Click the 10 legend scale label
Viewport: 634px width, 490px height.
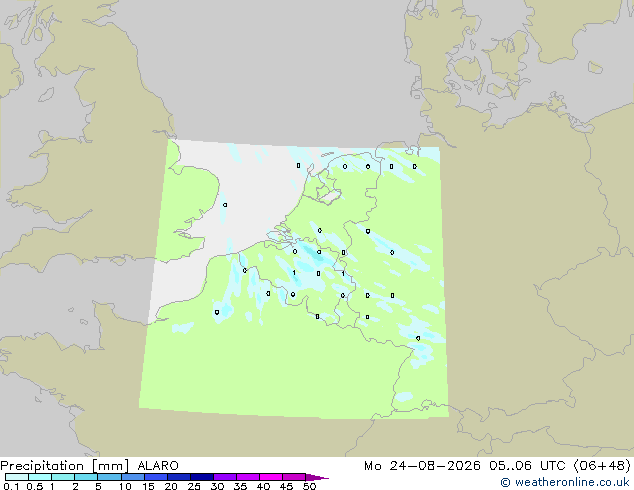coord(125,486)
